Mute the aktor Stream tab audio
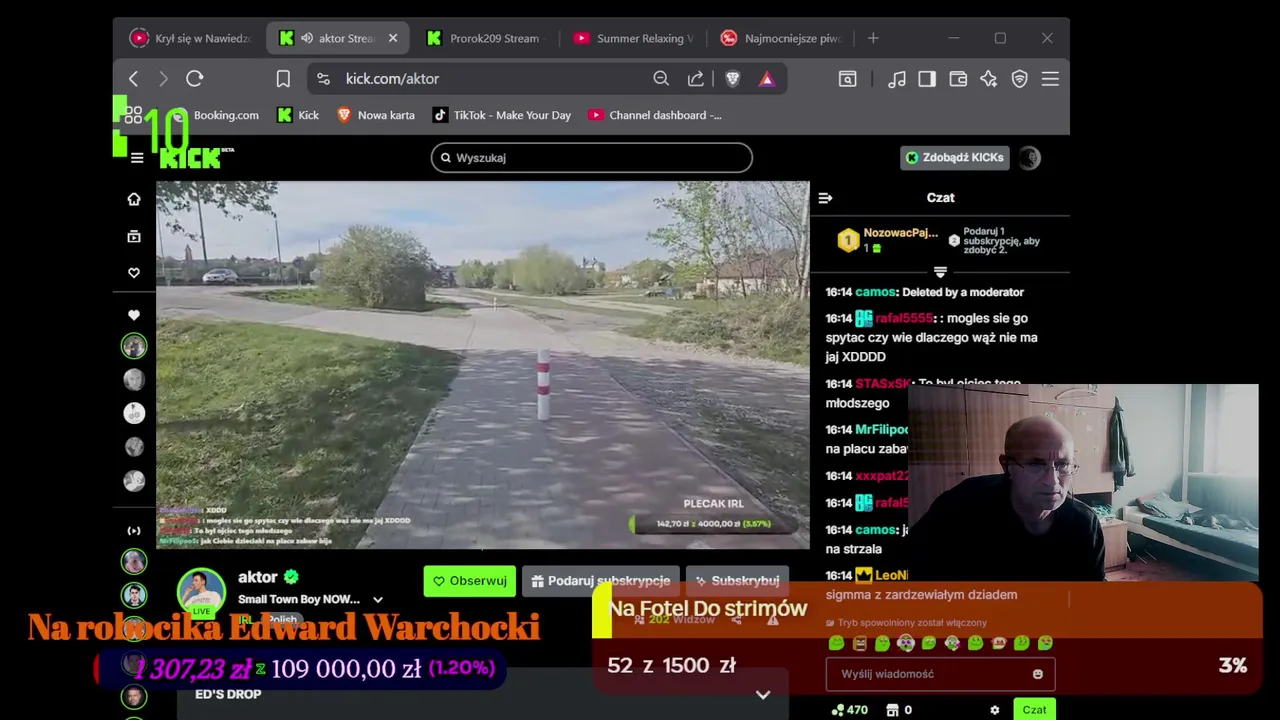This screenshot has height=720, width=1280. [308, 38]
